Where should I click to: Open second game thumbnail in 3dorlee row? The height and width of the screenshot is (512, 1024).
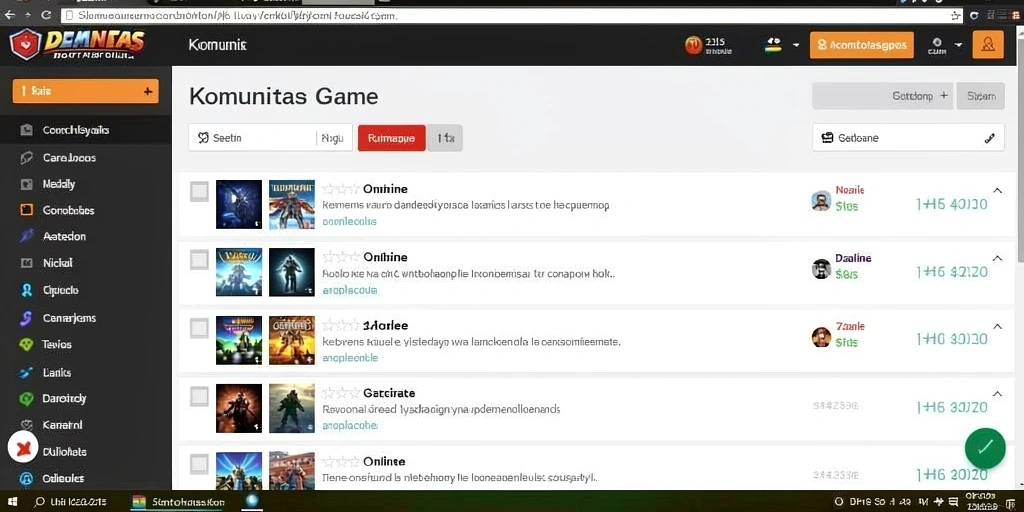292,340
